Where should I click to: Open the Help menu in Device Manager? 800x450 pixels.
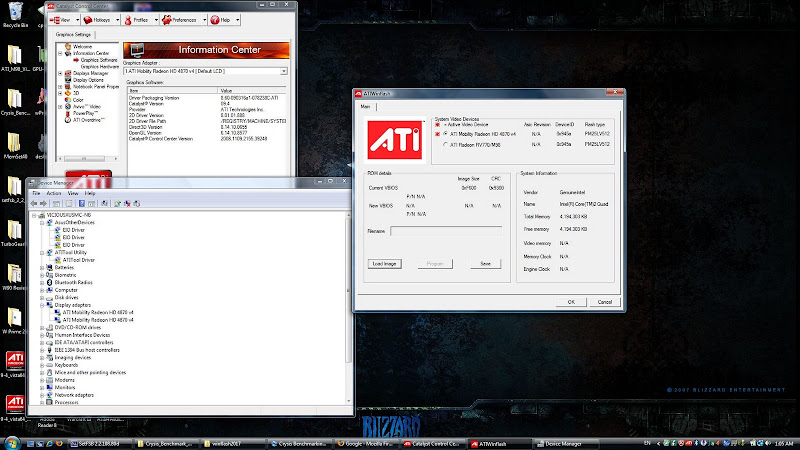pos(90,193)
